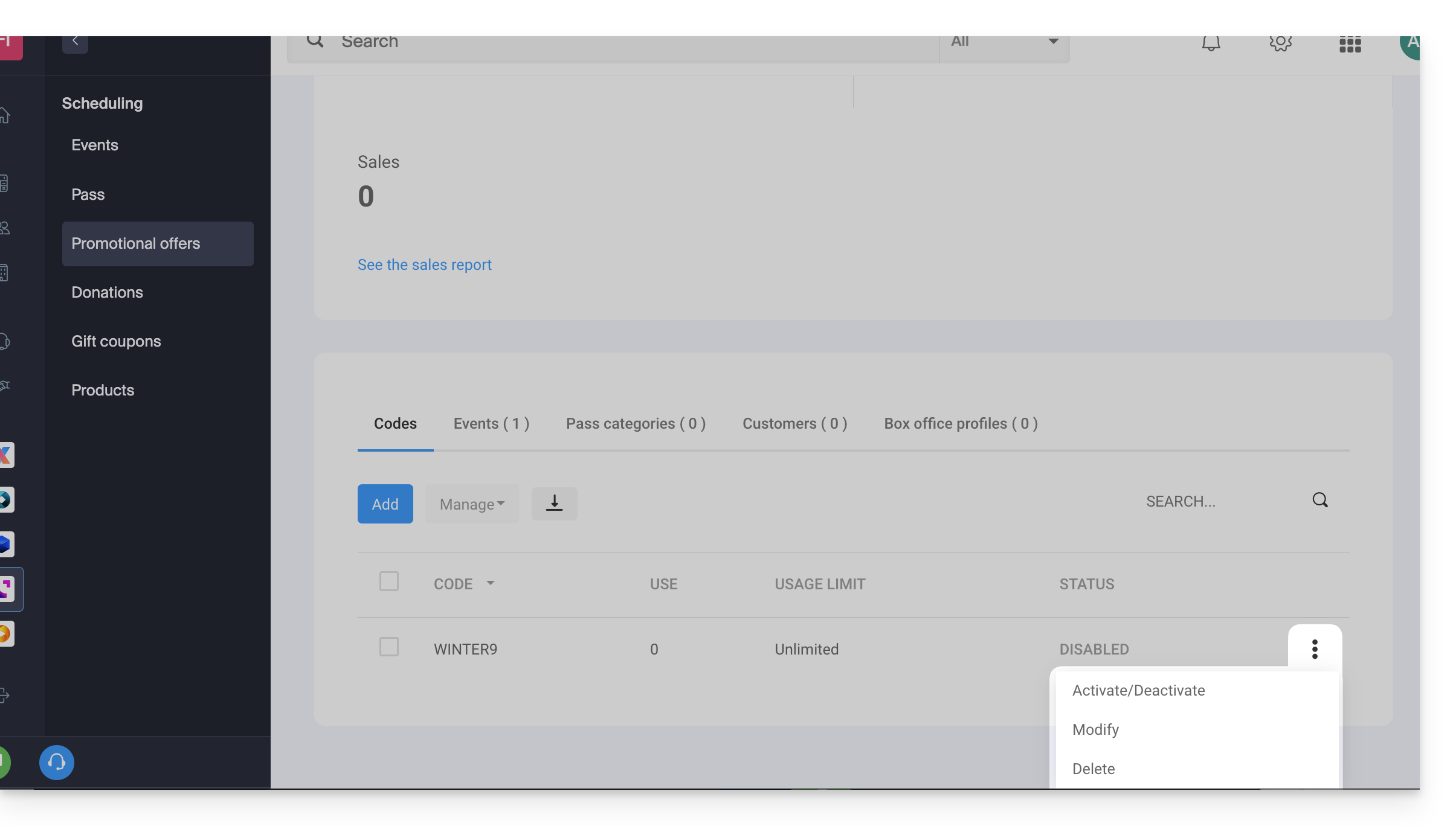
Task: Click the headset support icon
Action: tap(57, 762)
